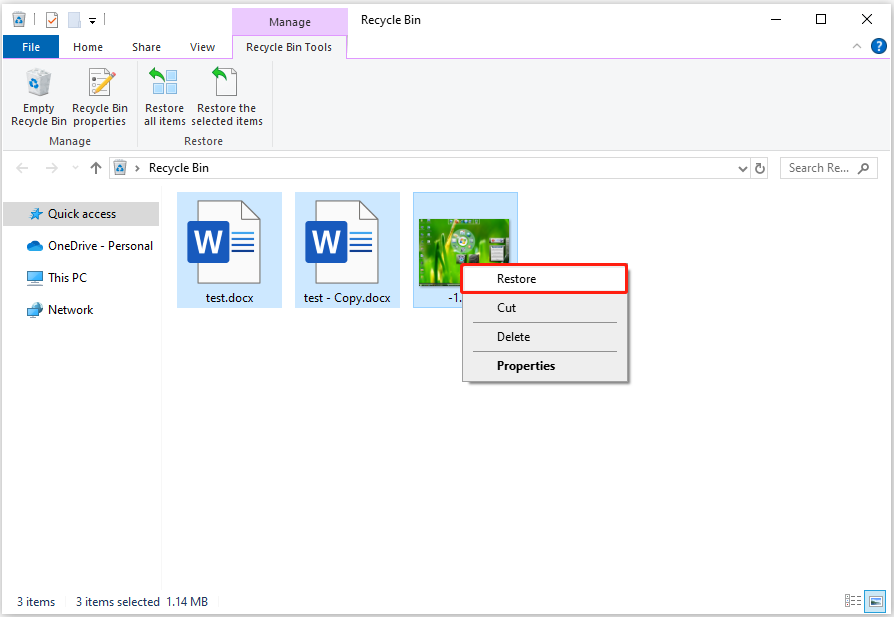Expand the address bar history dropdown
Screen dimensions: 894x617
742,168
